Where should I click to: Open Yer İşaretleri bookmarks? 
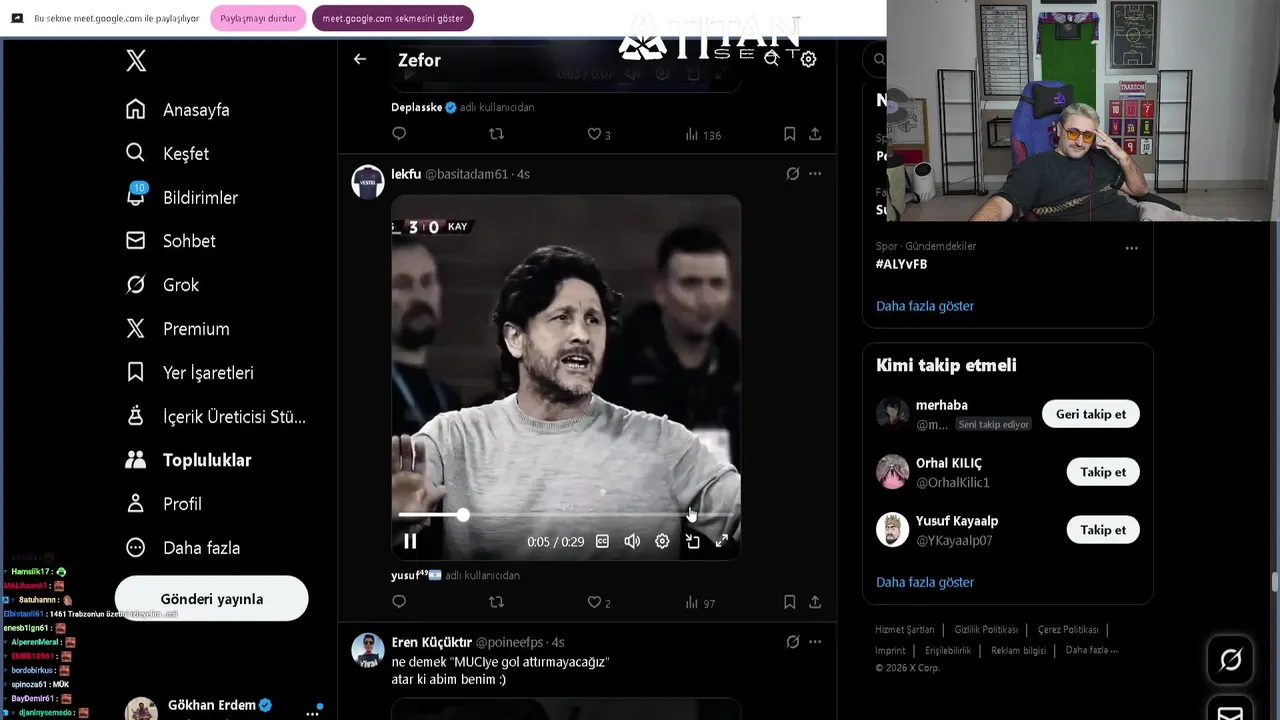click(x=190, y=373)
